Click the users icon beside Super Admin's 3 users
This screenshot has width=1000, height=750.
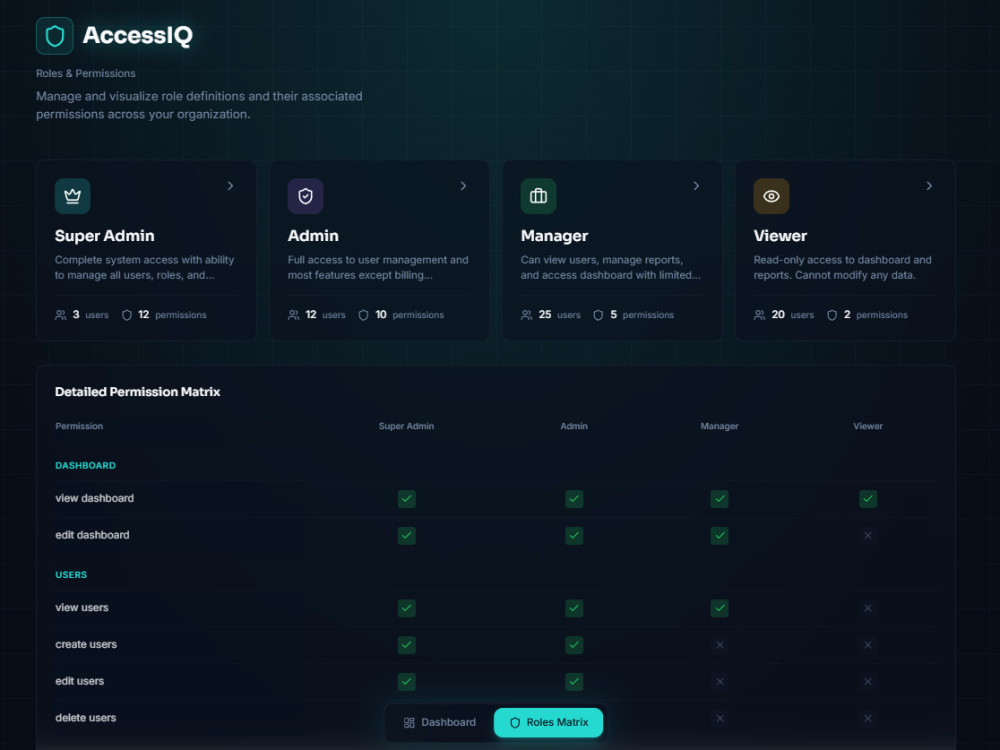tap(60, 314)
